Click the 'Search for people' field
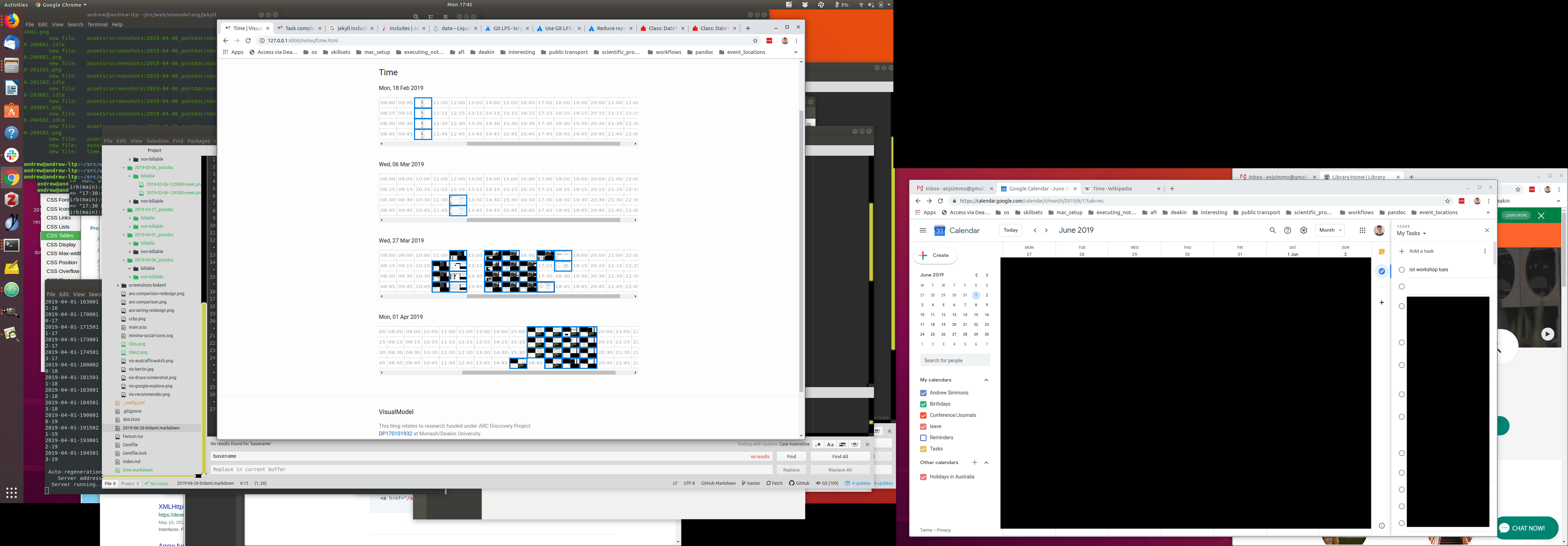The width and height of the screenshot is (1568, 546). (x=954, y=360)
